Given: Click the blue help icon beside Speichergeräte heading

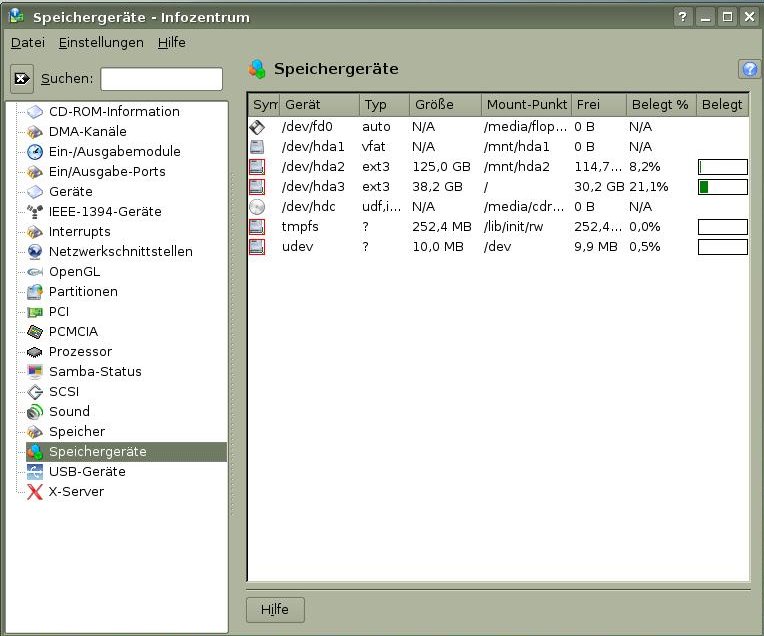Looking at the screenshot, I should click(x=749, y=69).
